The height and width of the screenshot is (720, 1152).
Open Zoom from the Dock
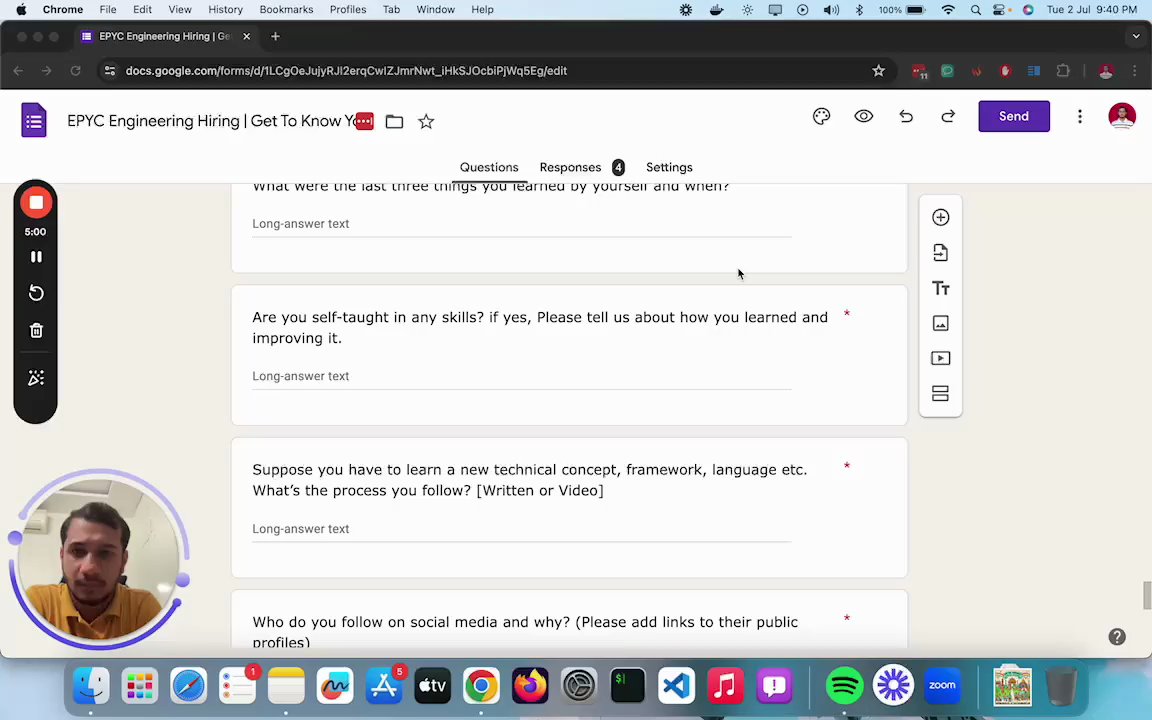tap(942, 686)
